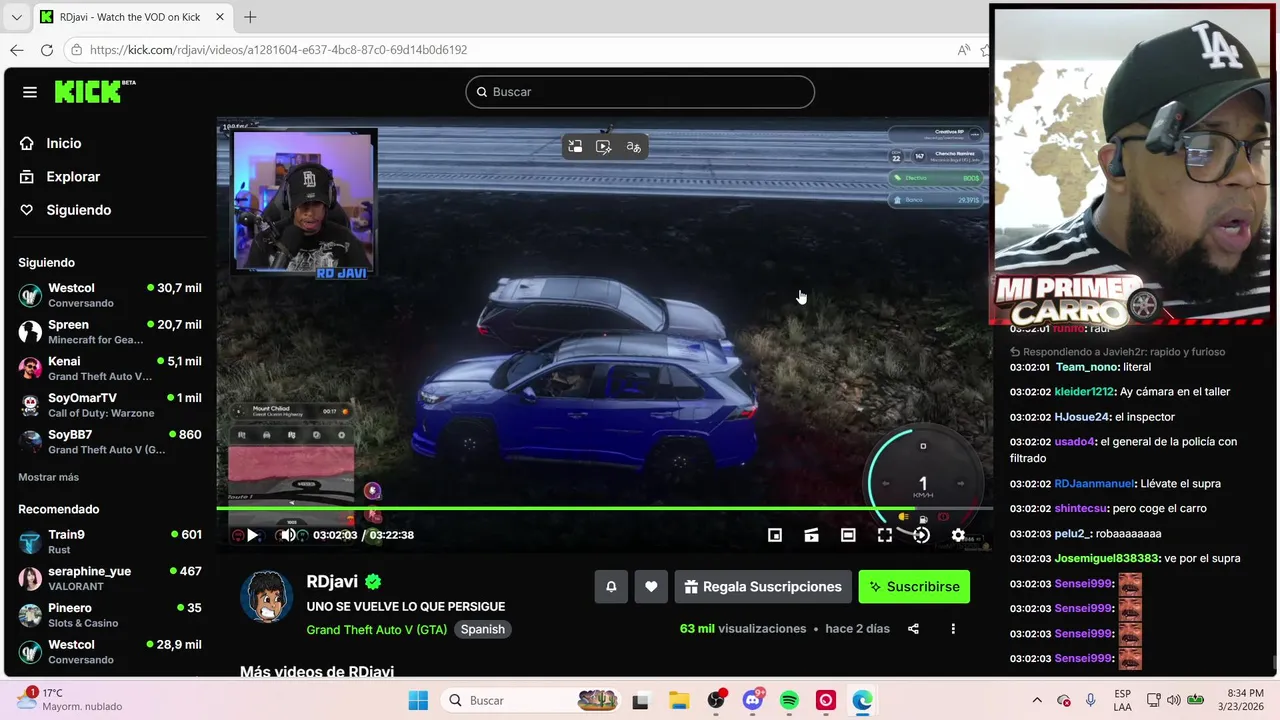This screenshot has height=720, width=1280.
Task: Click the Spanish language tag
Action: pyautogui.click(x=483, y=630)
